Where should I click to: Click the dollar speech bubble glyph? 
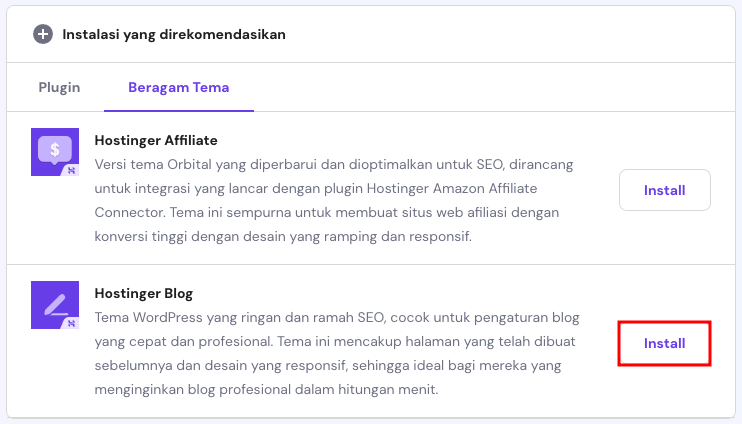53,149
